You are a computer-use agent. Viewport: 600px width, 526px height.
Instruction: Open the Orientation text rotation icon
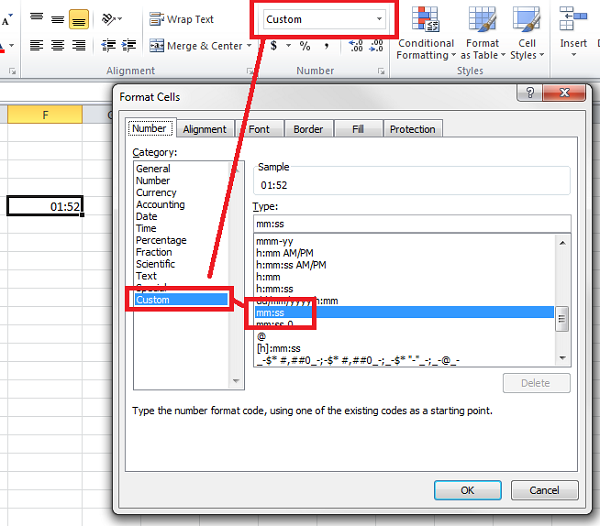pos(111,19)
